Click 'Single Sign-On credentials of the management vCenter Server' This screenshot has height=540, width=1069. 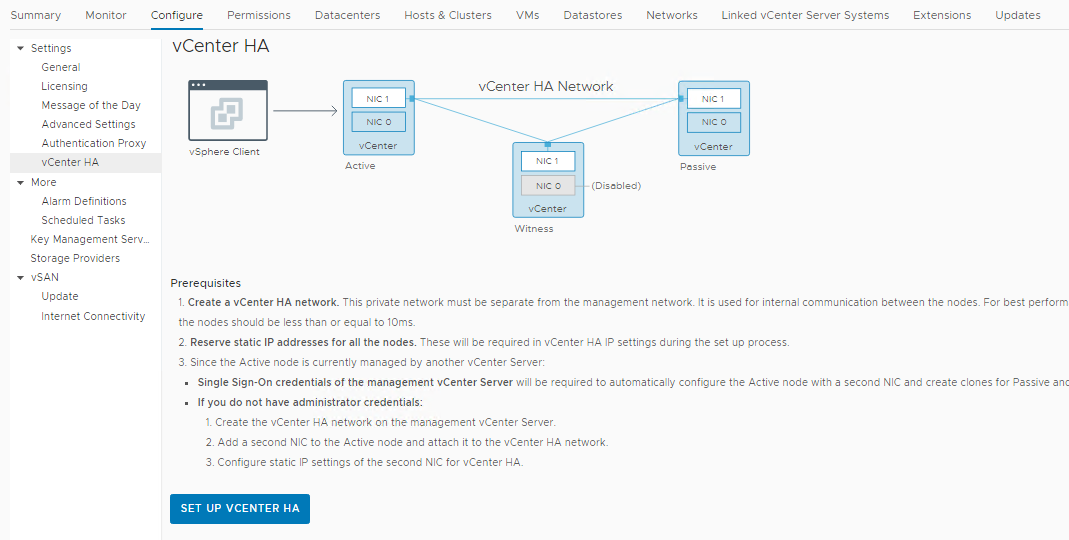point(355,382)
